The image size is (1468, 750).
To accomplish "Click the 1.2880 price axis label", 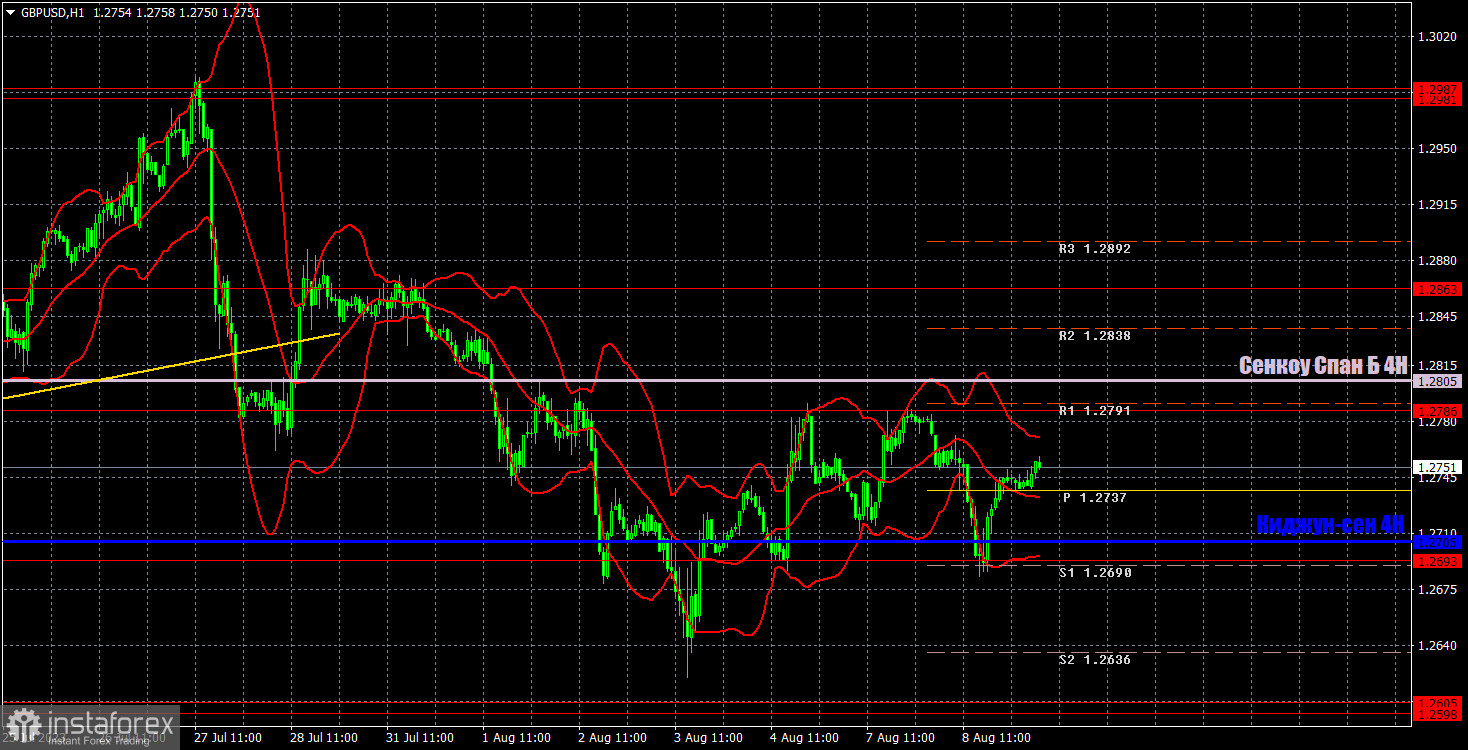I will click(x=1436, y=261).
